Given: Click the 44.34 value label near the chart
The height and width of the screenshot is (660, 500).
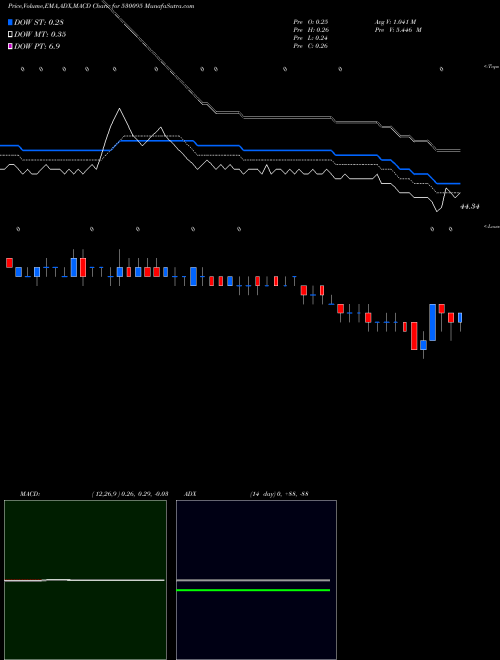Looking at the screenshot, I should click(x=470, y=207).
